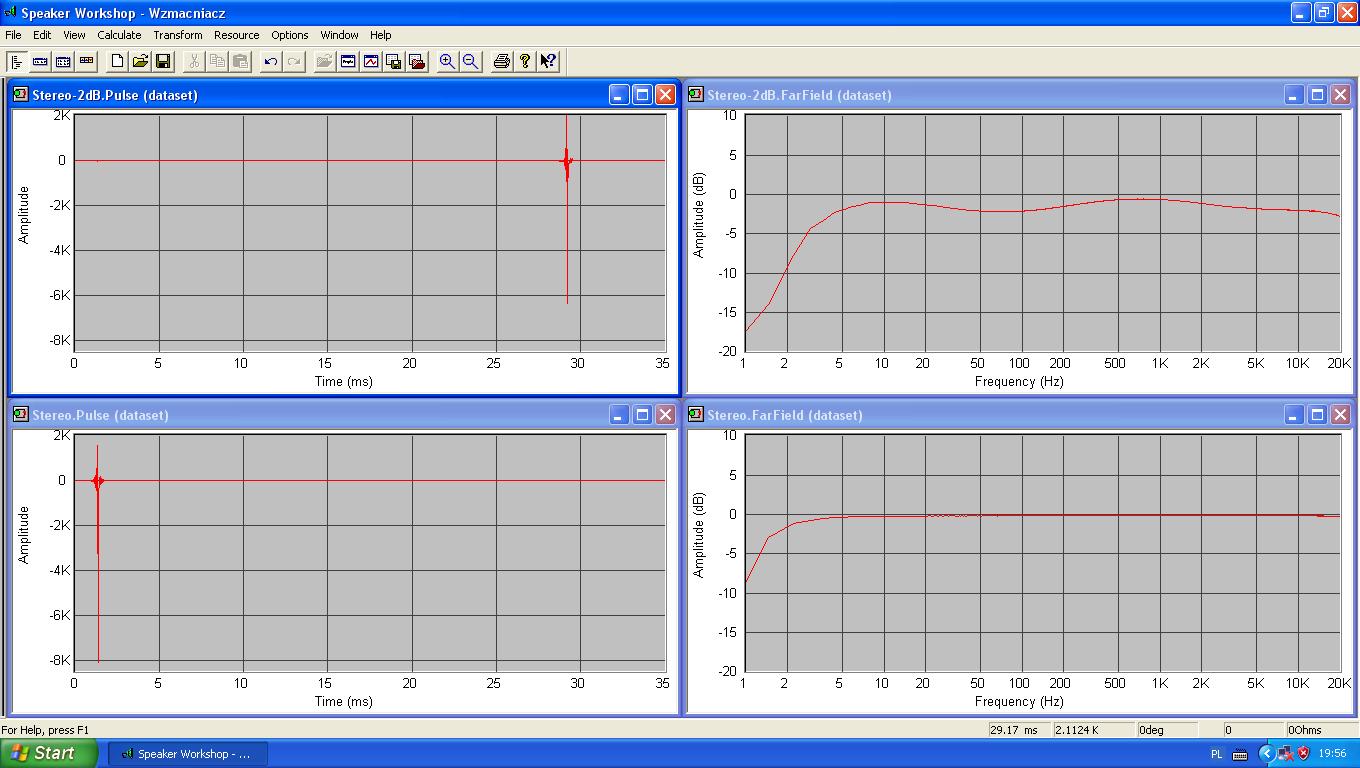Click the Windows Start button
This screenshot has width=1360, height=768.
(49, 753)
